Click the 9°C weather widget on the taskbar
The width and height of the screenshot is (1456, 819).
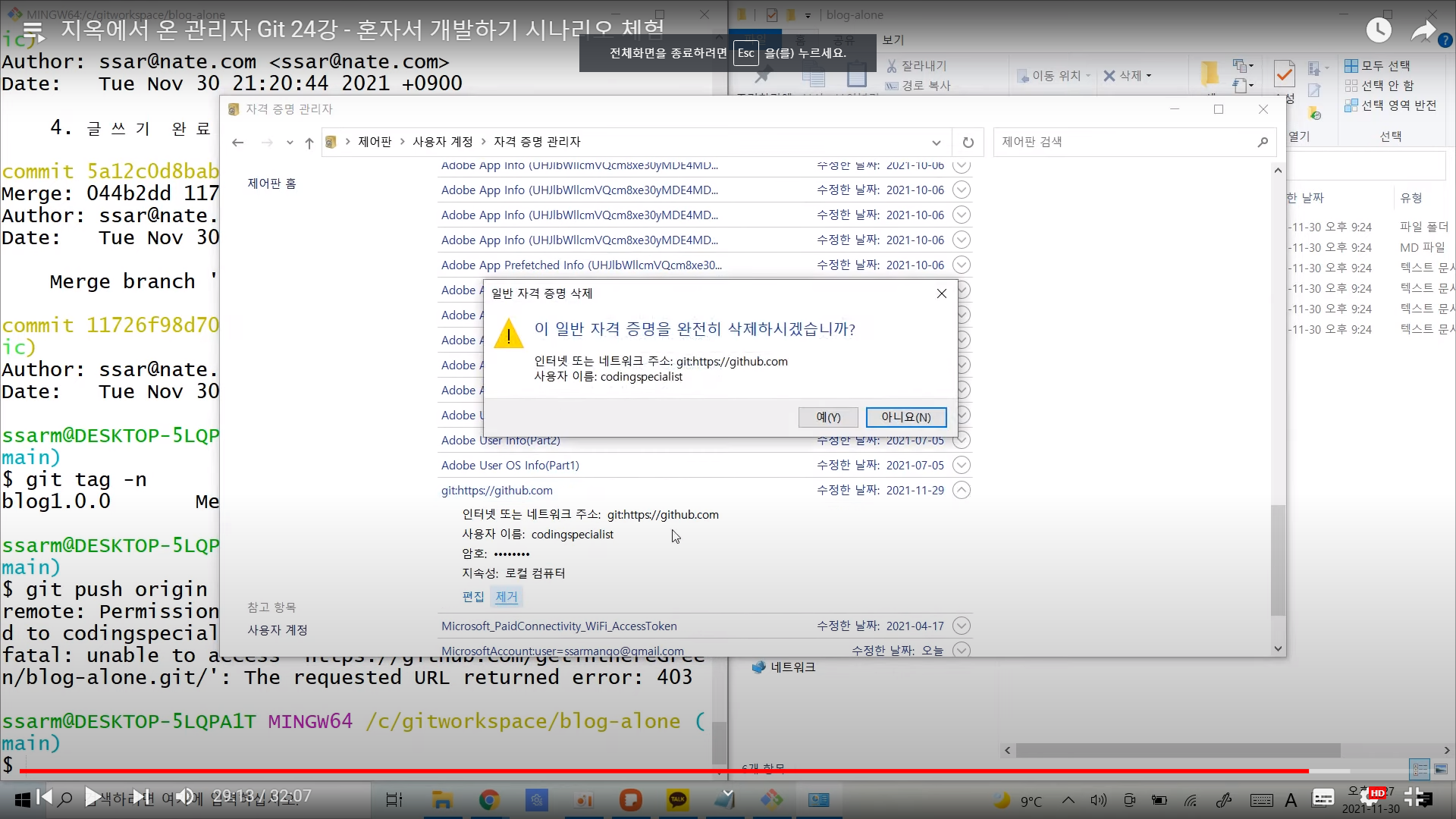[x=1018, y=800]
